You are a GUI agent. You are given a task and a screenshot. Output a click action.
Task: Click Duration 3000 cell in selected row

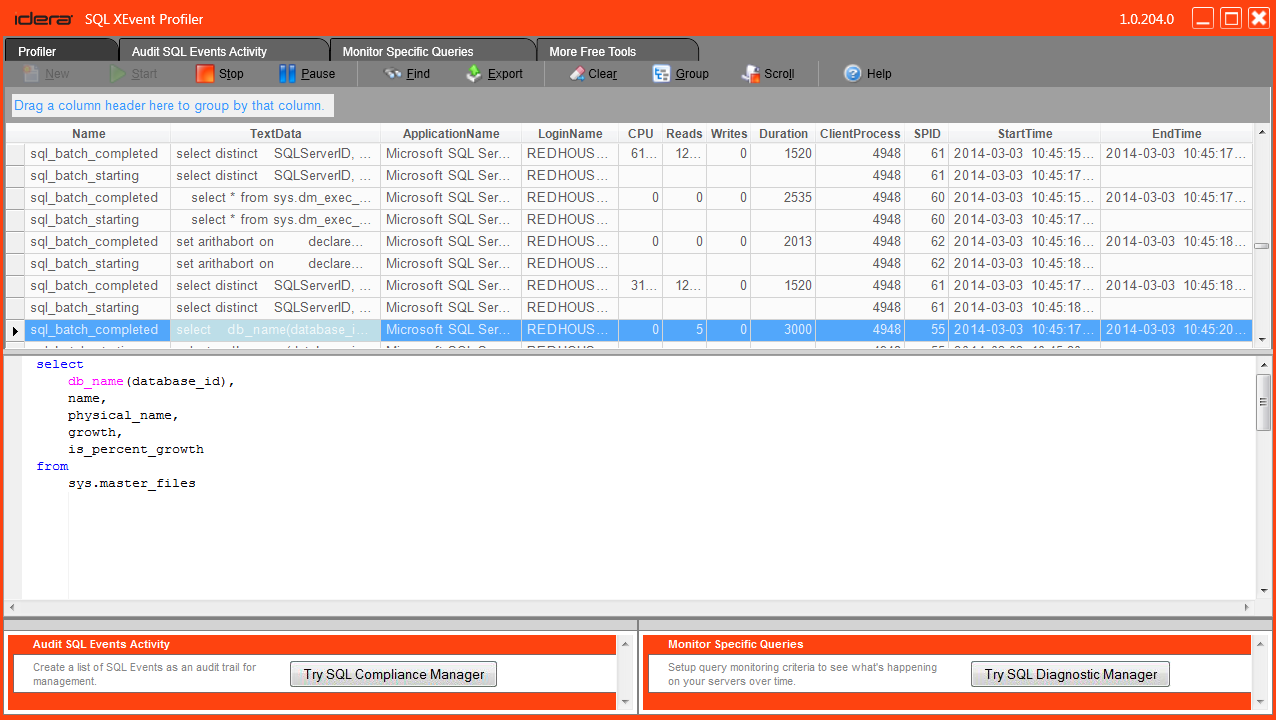783,330
